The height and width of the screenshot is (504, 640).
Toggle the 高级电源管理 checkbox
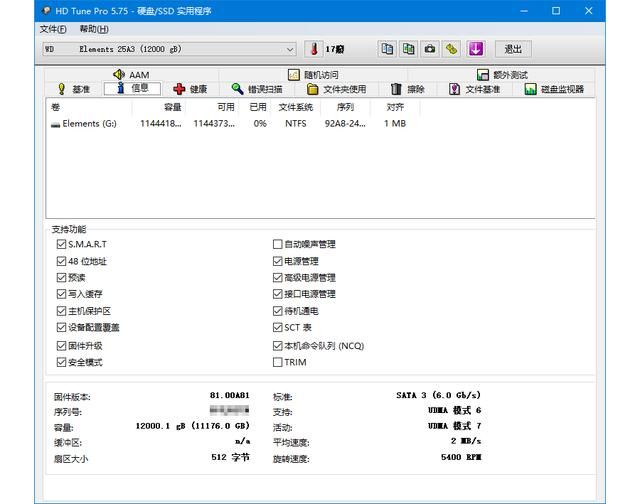click(x=278, y=278)
